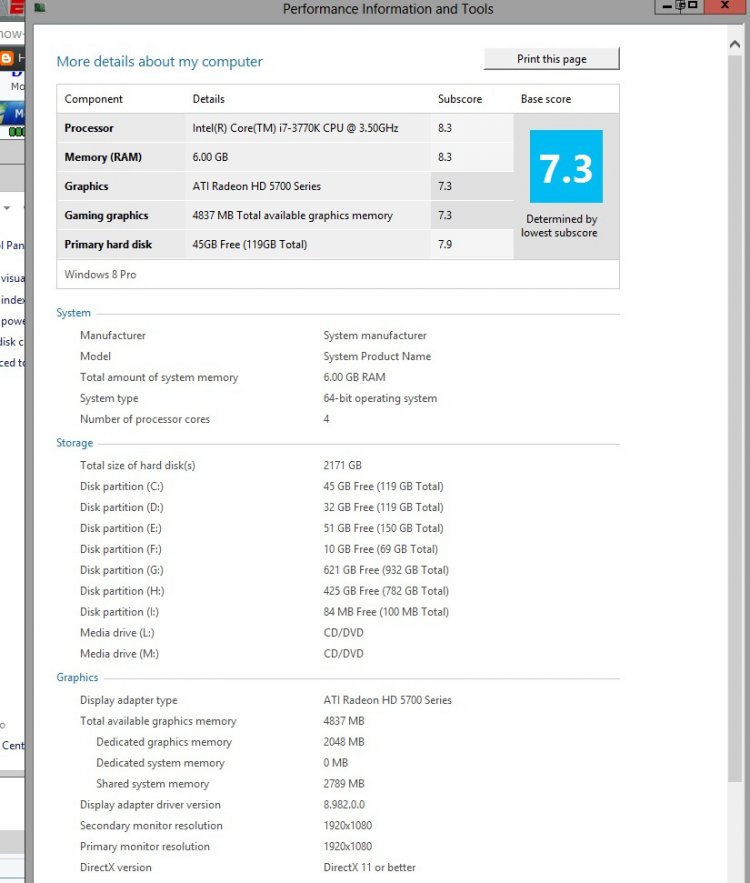Click the More details about my computer heading
The width and height of the screenshot is (750, 883).
pos(159,62)
